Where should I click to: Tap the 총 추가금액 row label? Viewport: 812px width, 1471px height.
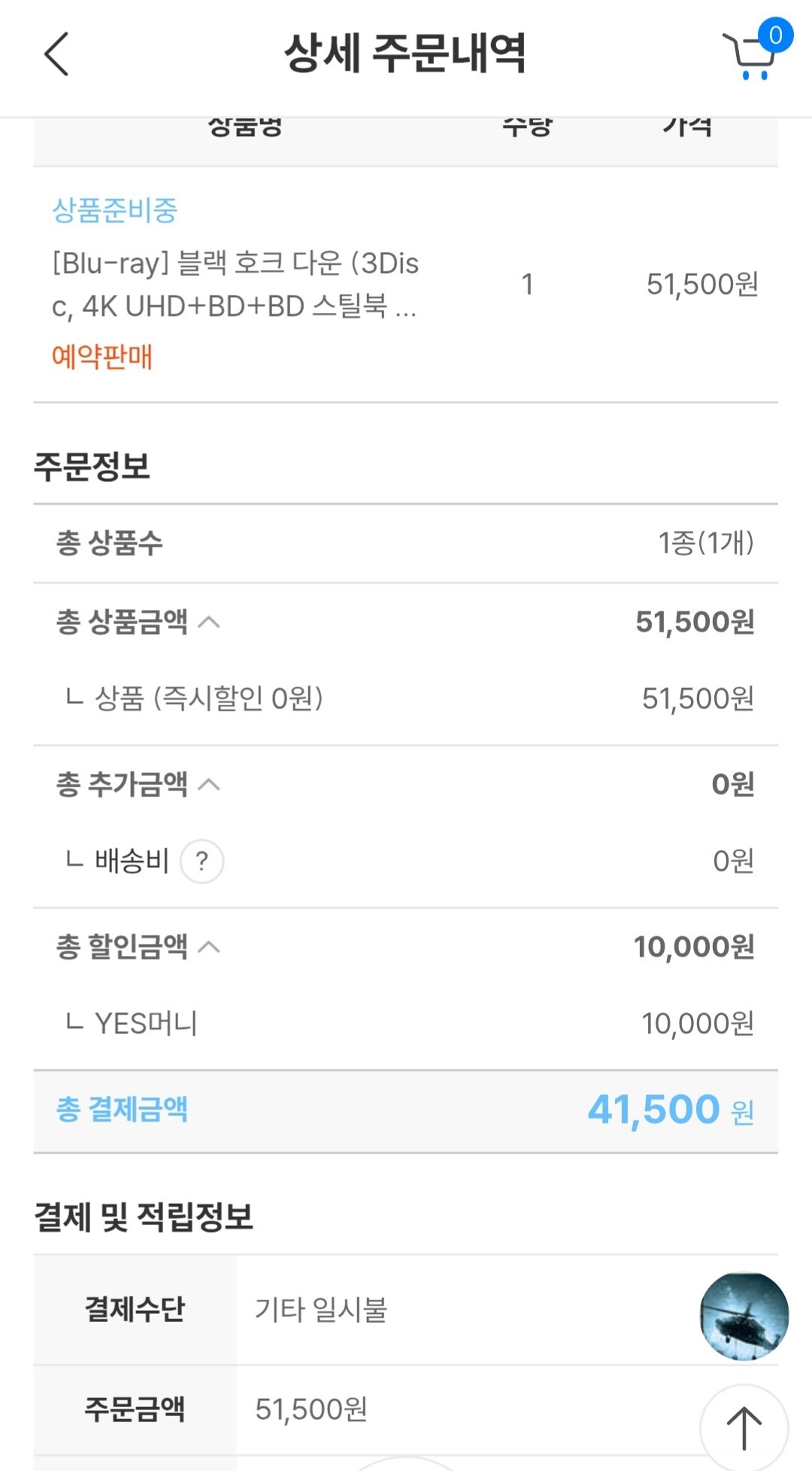coord(122,784)
